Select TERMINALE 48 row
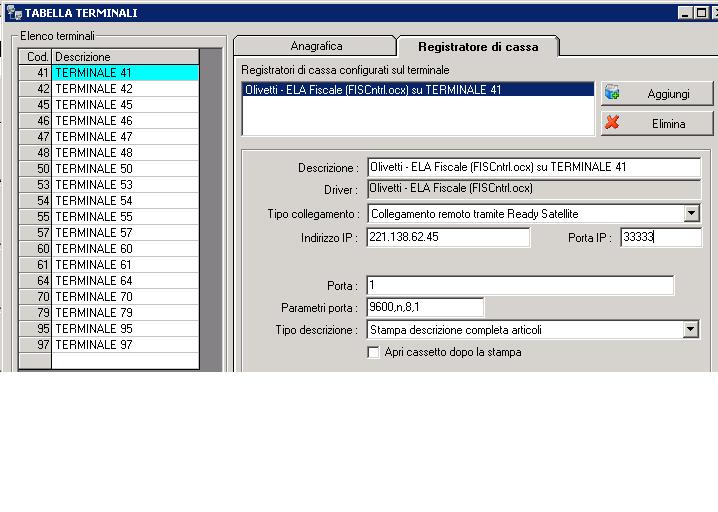 point(109,153)
